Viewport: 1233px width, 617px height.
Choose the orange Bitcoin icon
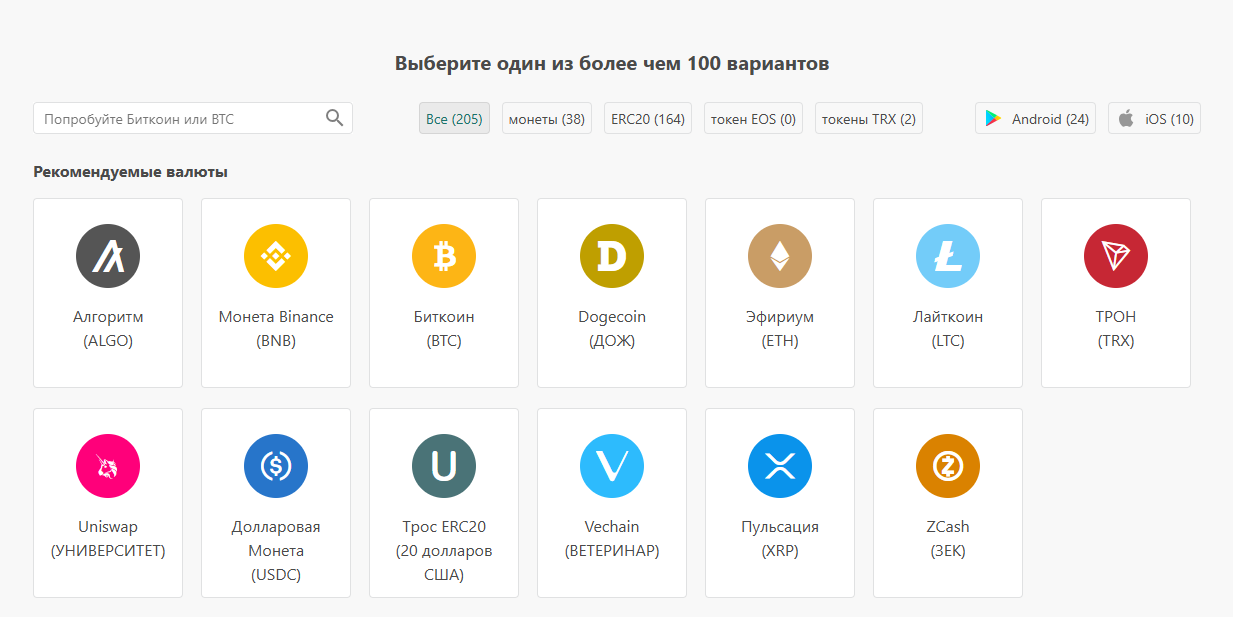pyautogui.click(x=444, y=256)
